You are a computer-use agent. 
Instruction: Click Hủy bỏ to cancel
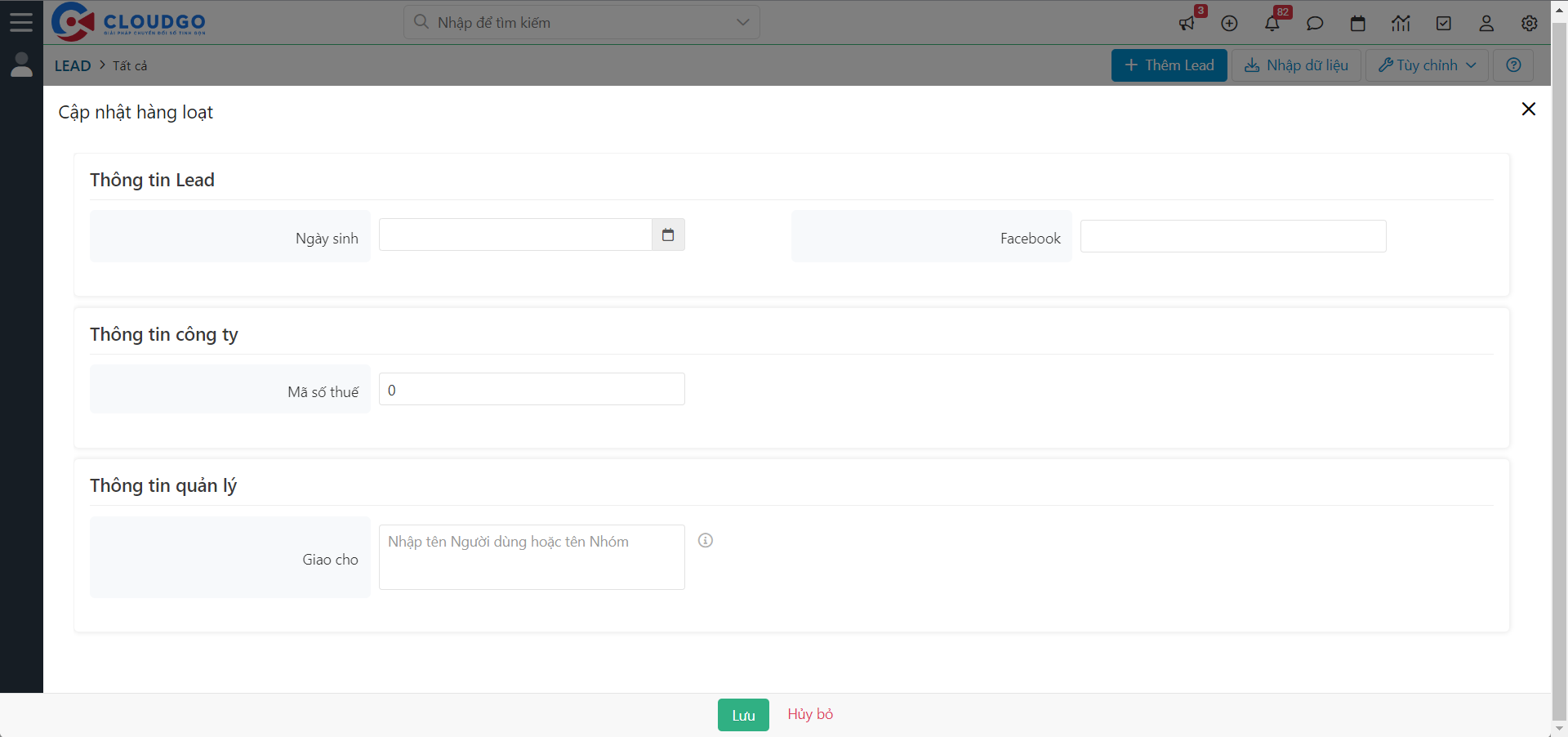pos(810,714)
